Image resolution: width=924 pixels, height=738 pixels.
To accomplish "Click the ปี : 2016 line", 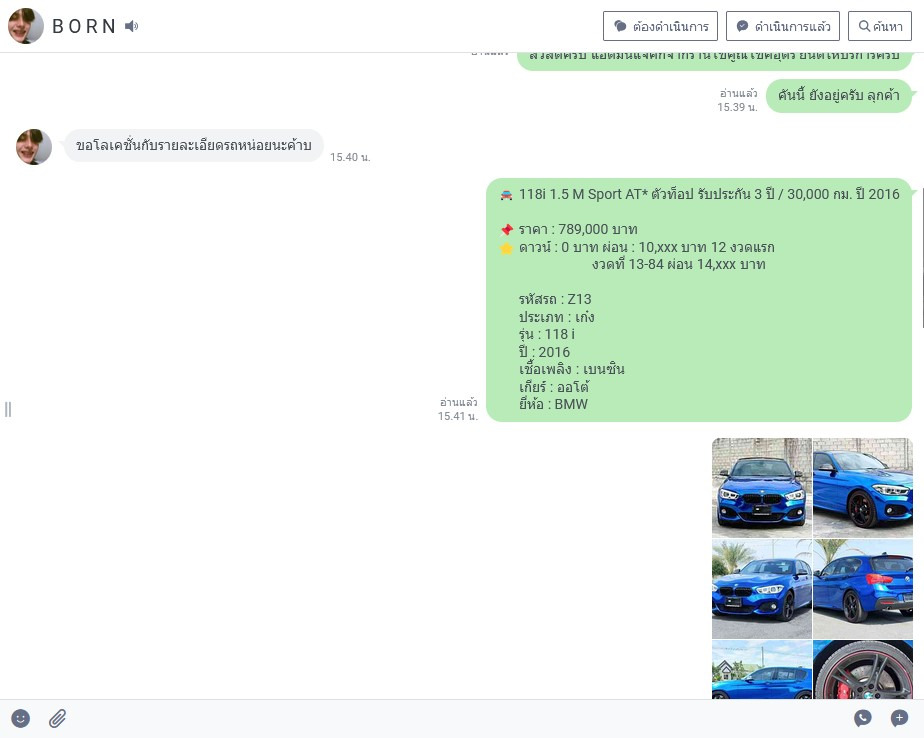I will (544, 352).
